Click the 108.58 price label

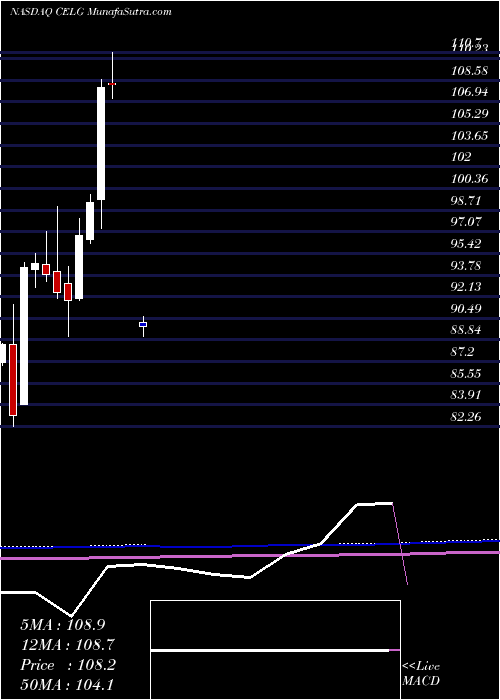point(470,71)
